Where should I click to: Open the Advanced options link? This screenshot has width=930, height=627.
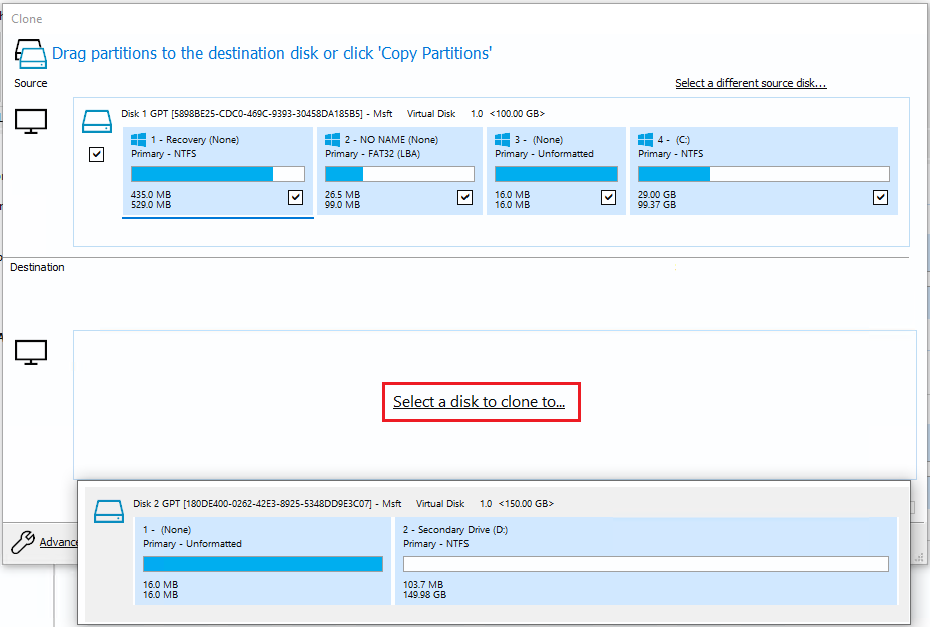click(x=60, y=541)
